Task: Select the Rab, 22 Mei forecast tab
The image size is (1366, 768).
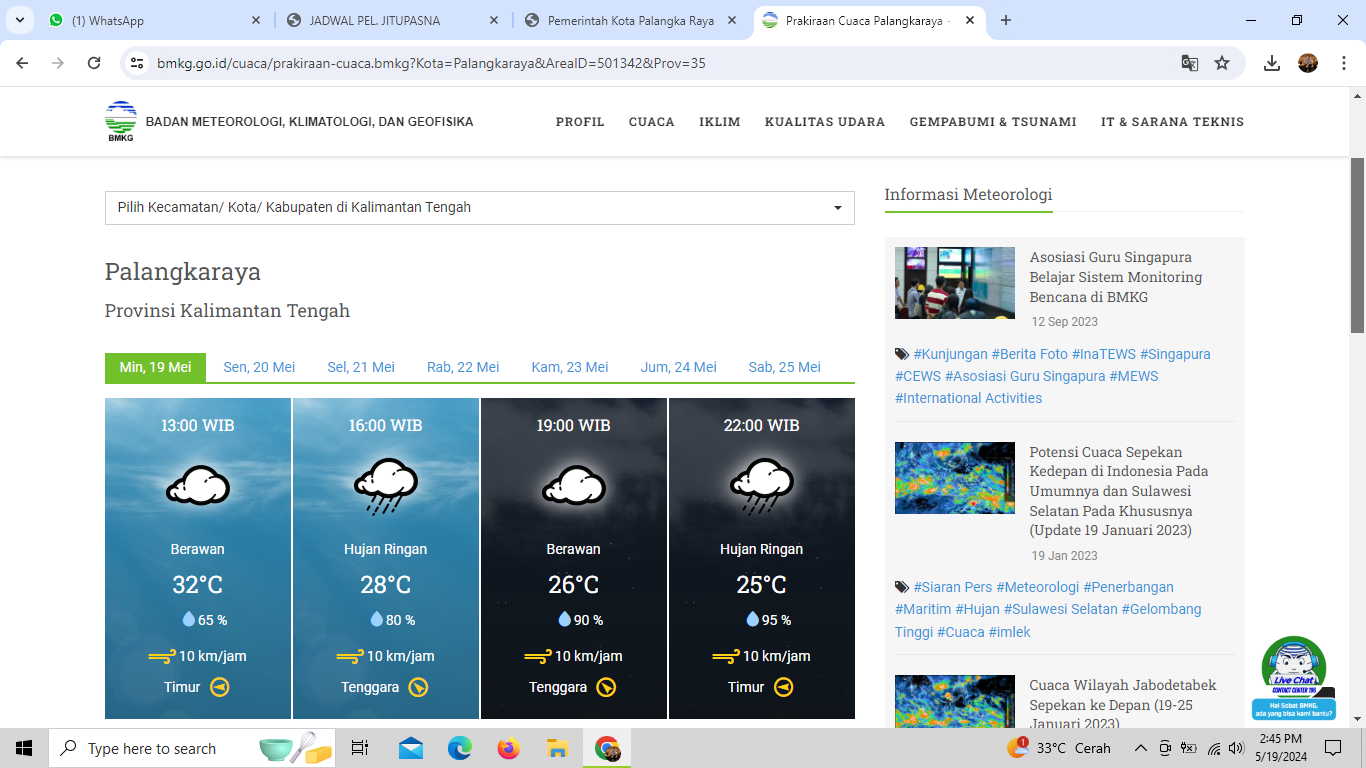Action: tap(463, 367)
